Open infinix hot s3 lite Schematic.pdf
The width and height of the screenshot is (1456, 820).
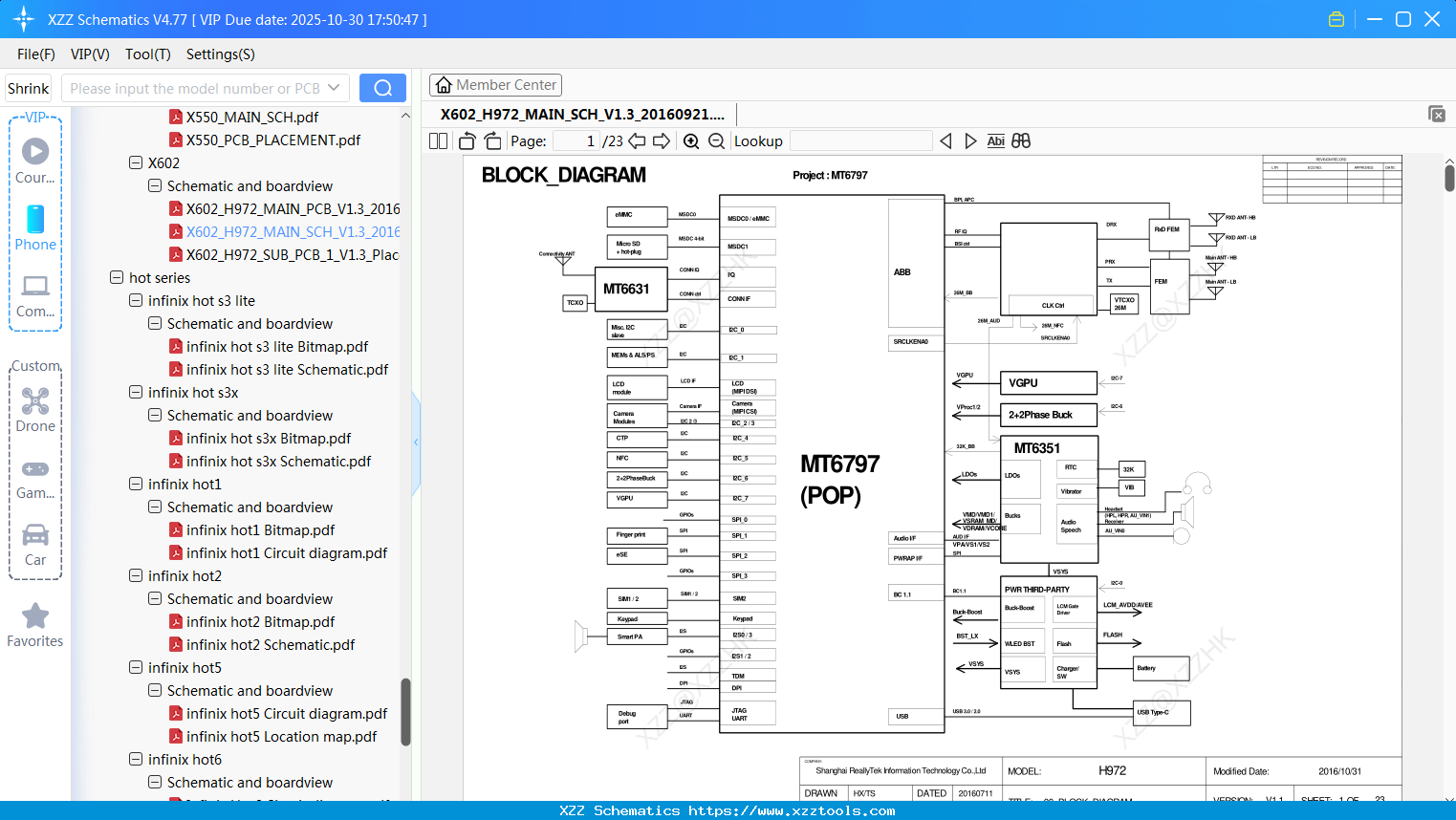pyautogui.click(x=278, y=369)
